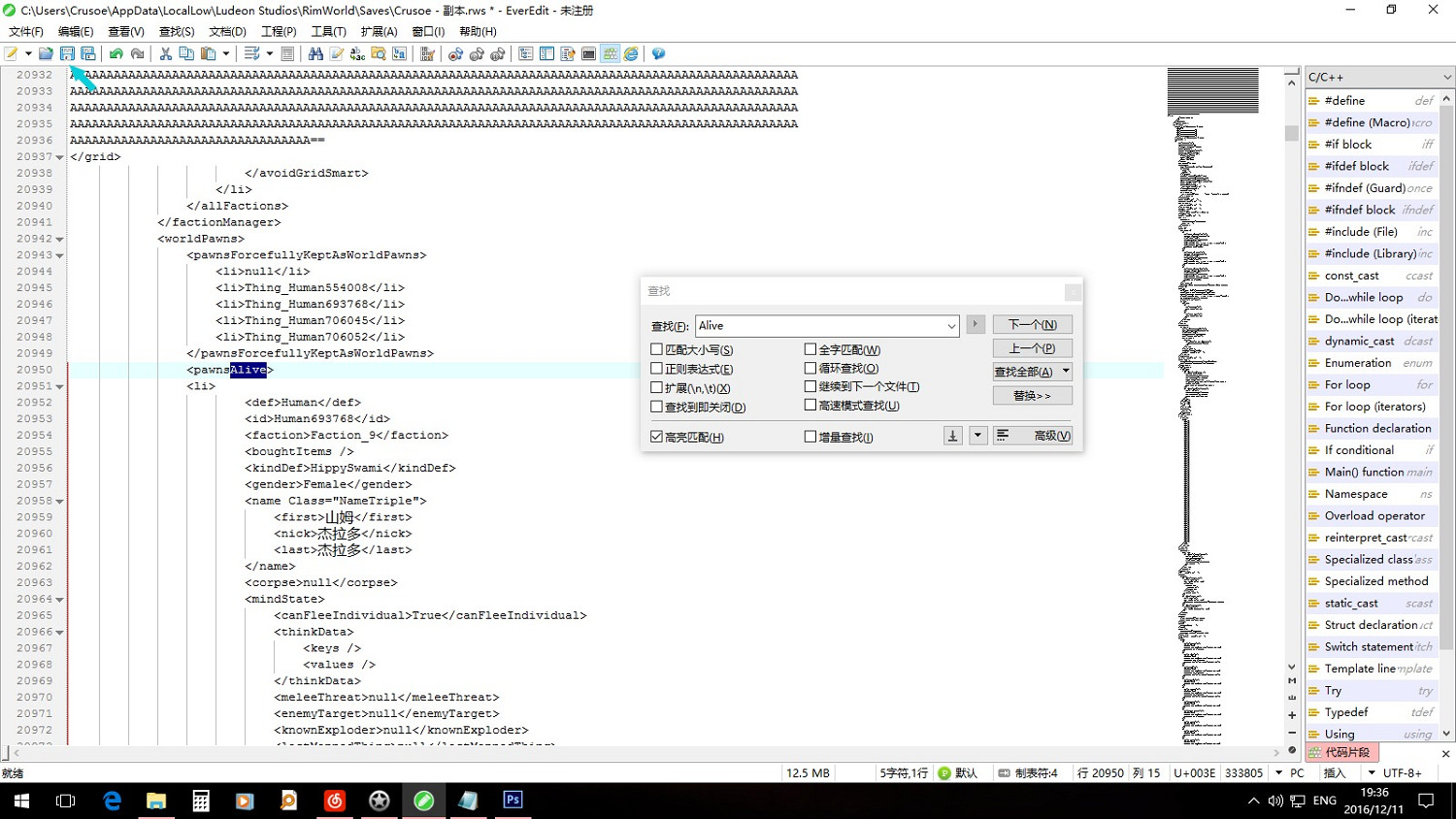Select the 'For loop' snippet in list
The image size is (1456, 819).
pyautogui.click(x=1347, y=384)
